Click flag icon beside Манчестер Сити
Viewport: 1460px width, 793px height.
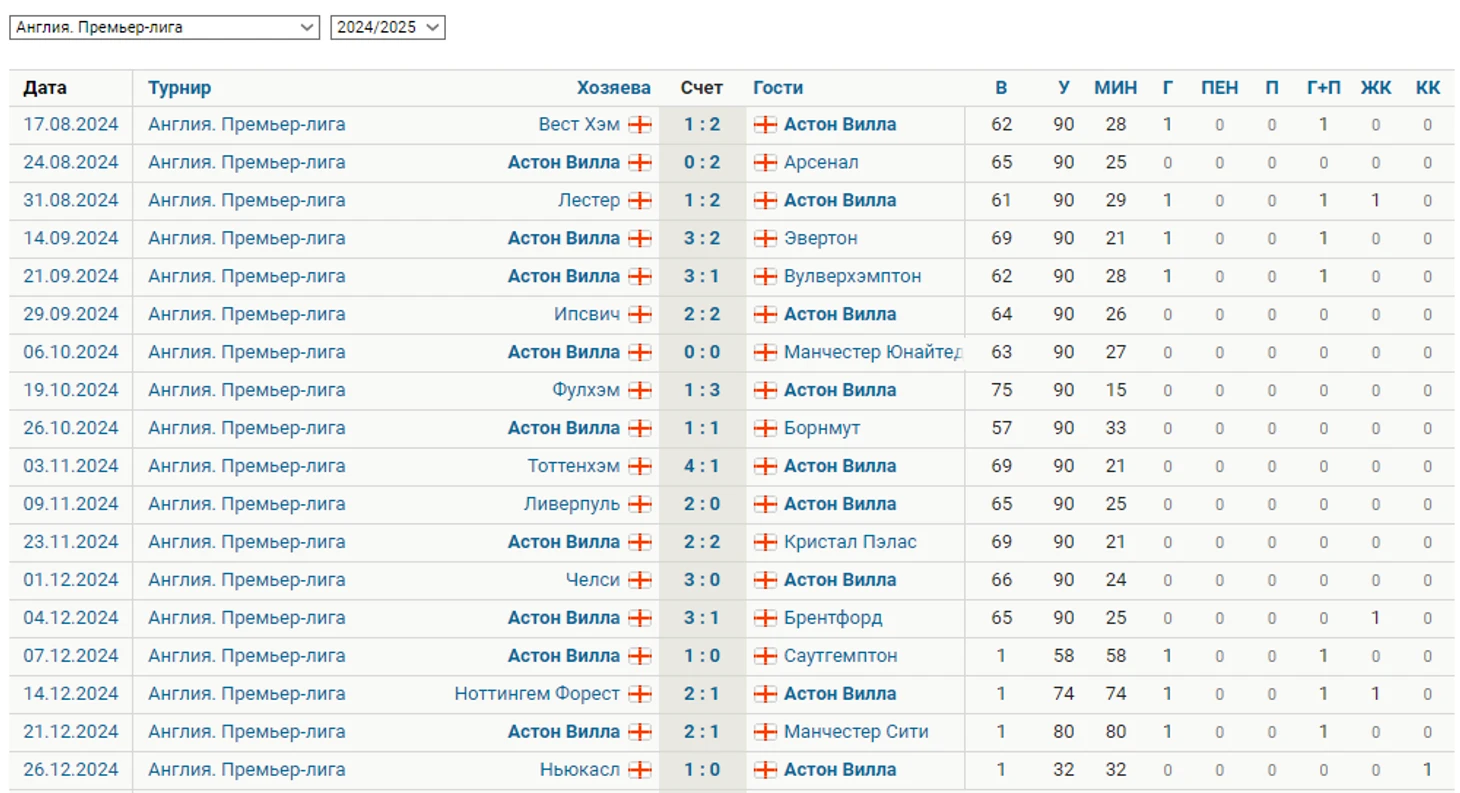[x=765, y=733]
